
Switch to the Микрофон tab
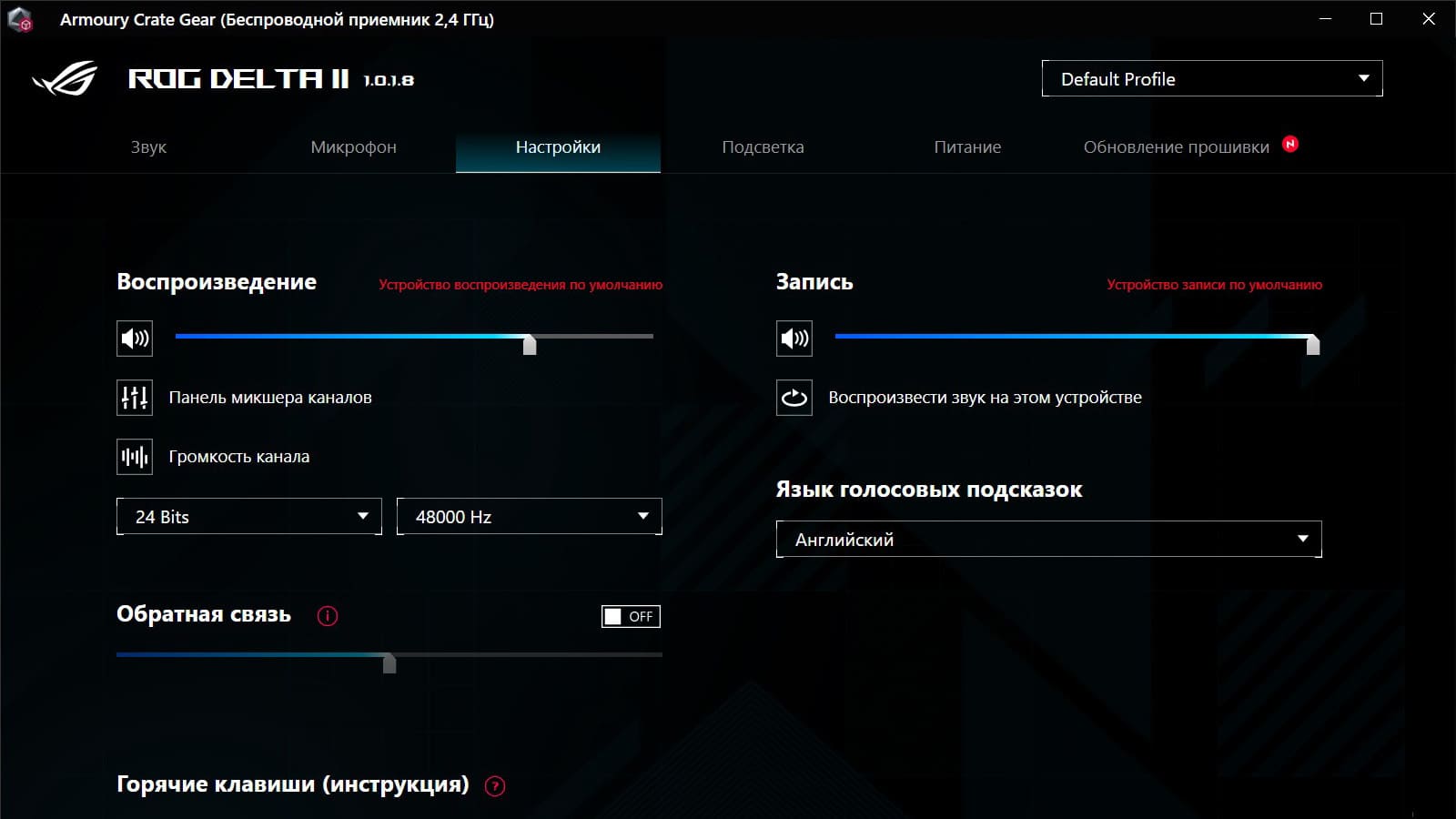353,147
